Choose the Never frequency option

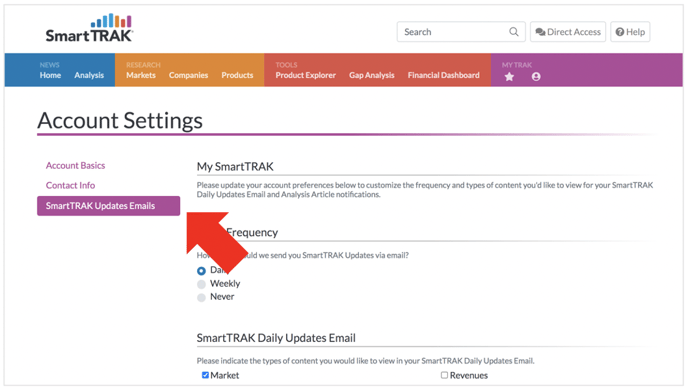coord(201,297)
